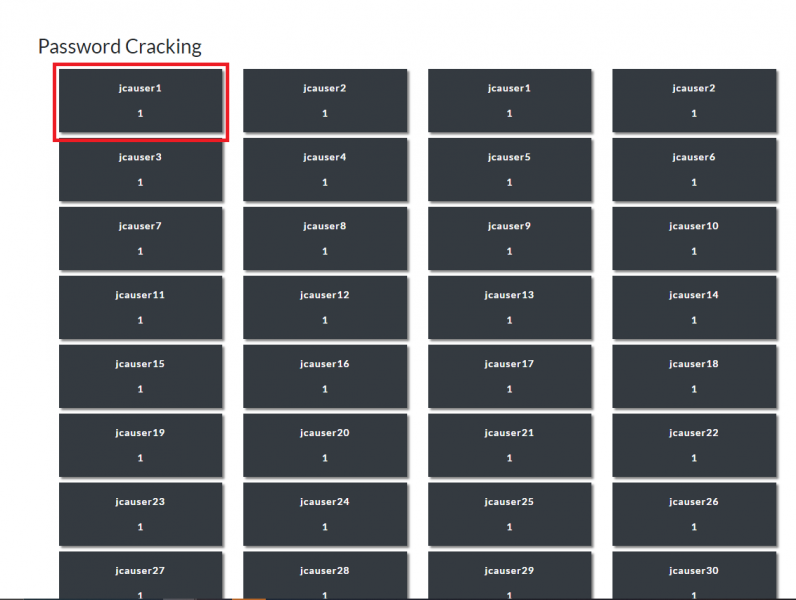Open the jcauser15 card
The image size is (796, 600).
pos(141,377)
